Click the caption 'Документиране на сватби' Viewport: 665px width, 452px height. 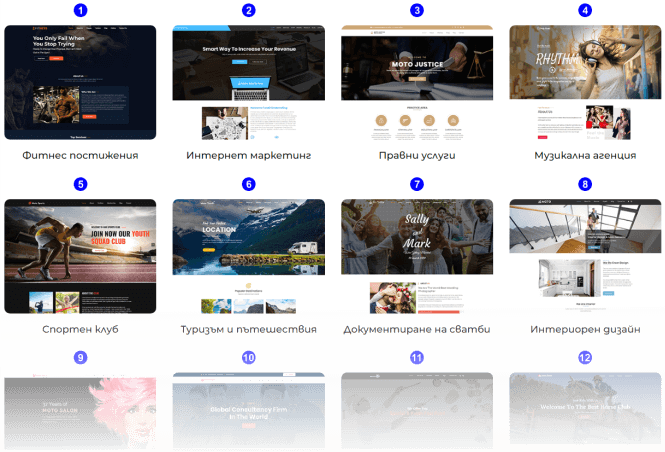coord(417,329)
